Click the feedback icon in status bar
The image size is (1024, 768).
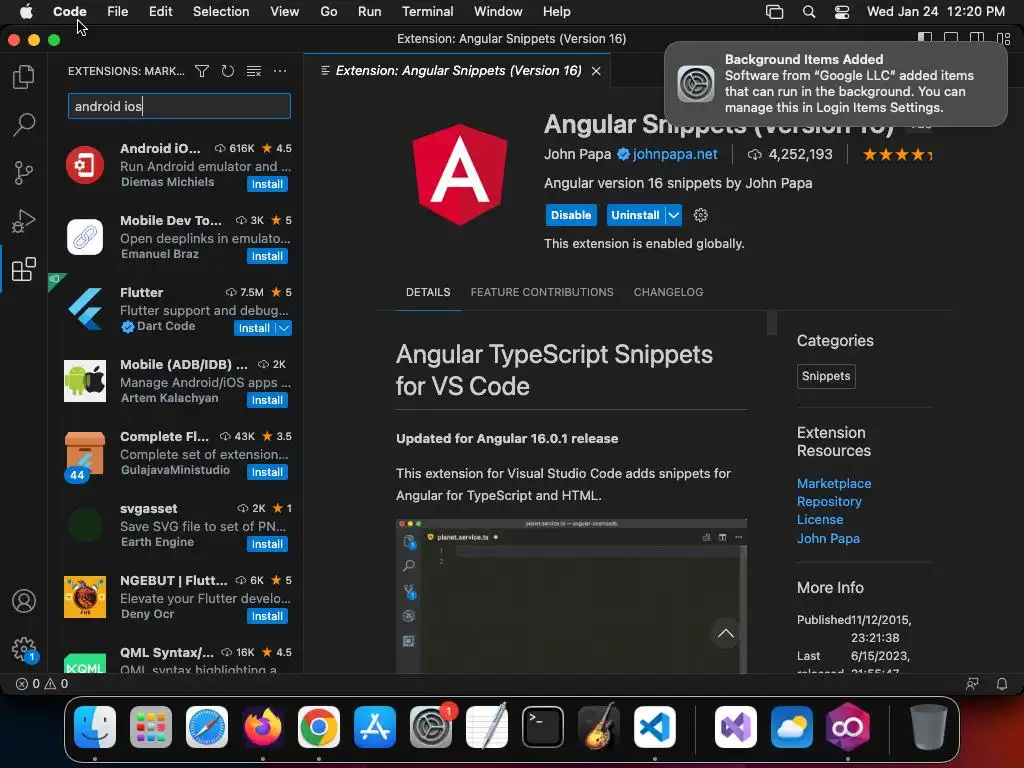[x=972, y=684]
